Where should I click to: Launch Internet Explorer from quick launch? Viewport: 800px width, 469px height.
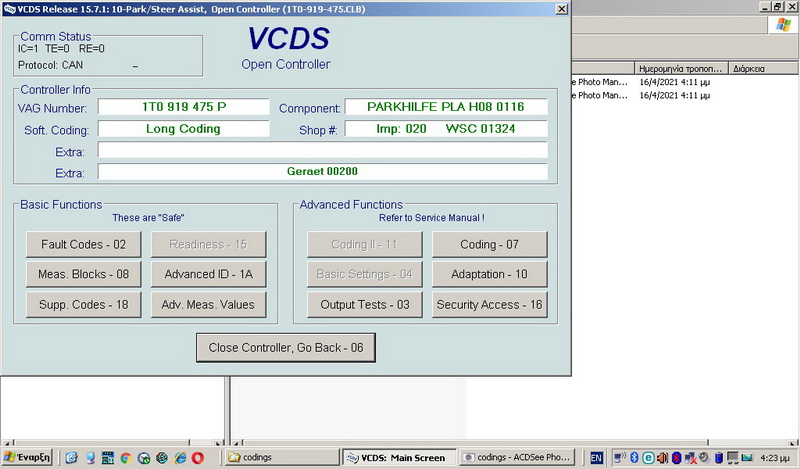180,458
